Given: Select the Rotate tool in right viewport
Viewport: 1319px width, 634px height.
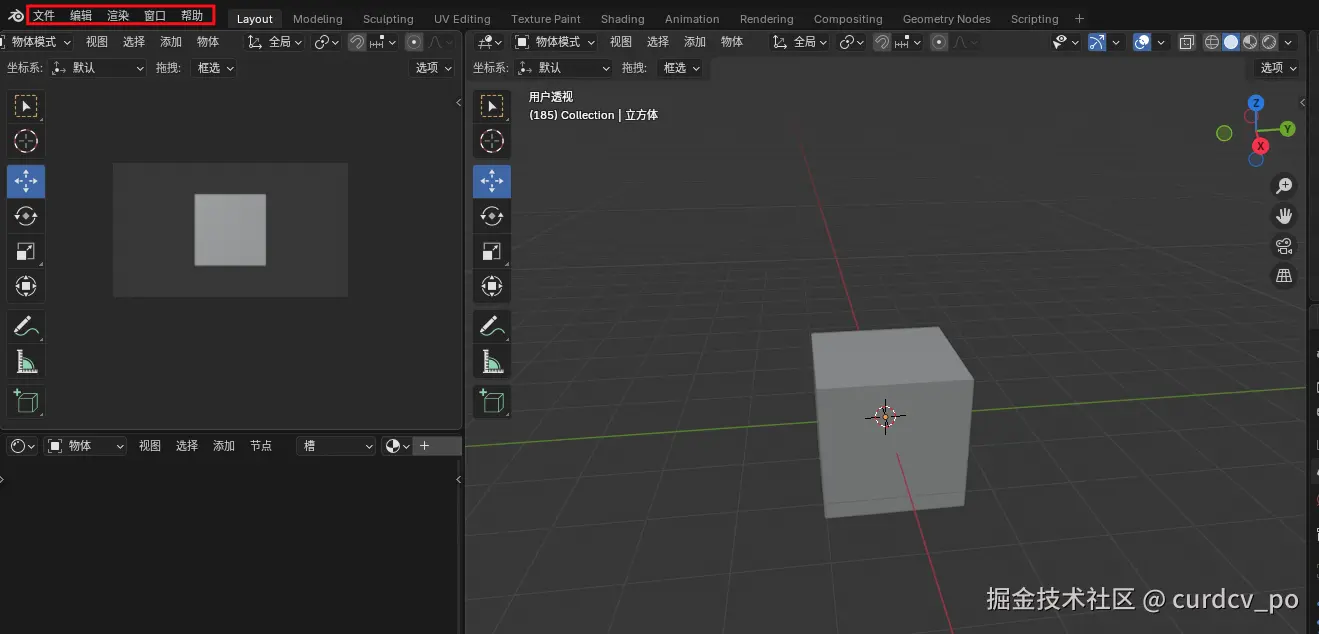Looking at the screenshot, I should (x=492, y=216).
